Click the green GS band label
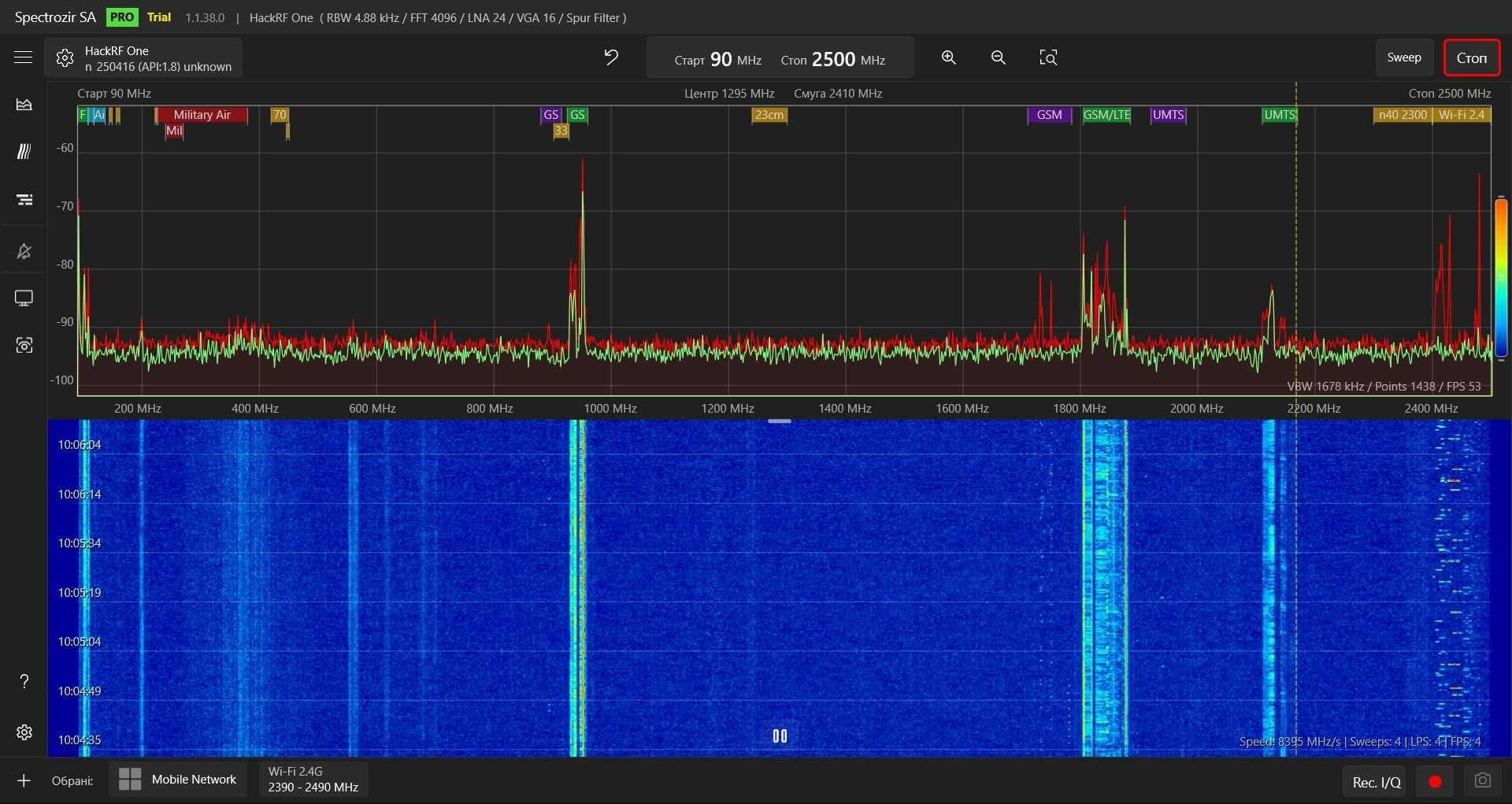Image resolution: width=1512 pixels, height=804 pixels. pos(577,115)
